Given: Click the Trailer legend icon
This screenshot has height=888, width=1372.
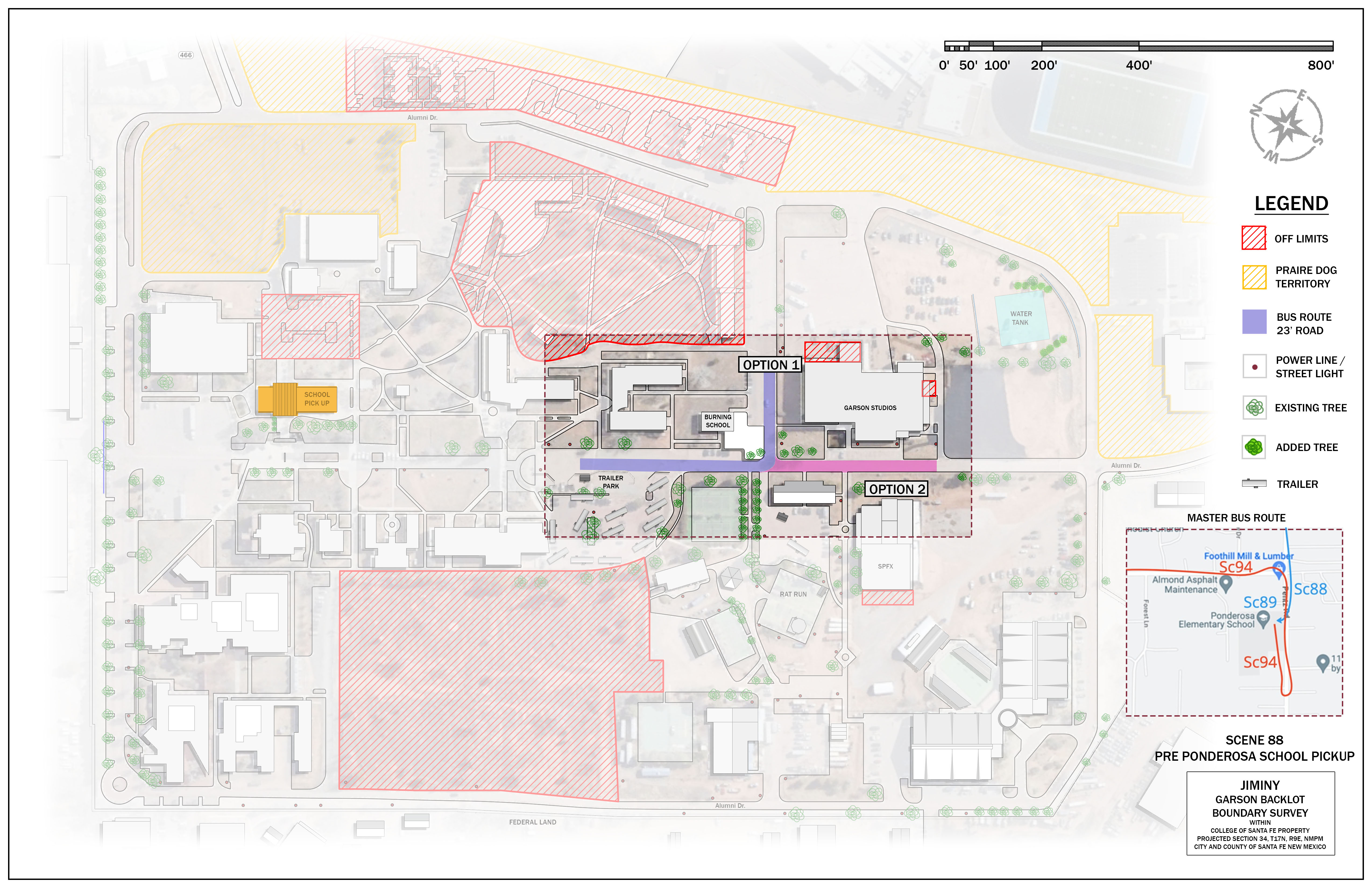Looking at the screenshot, I should 1254,484.
